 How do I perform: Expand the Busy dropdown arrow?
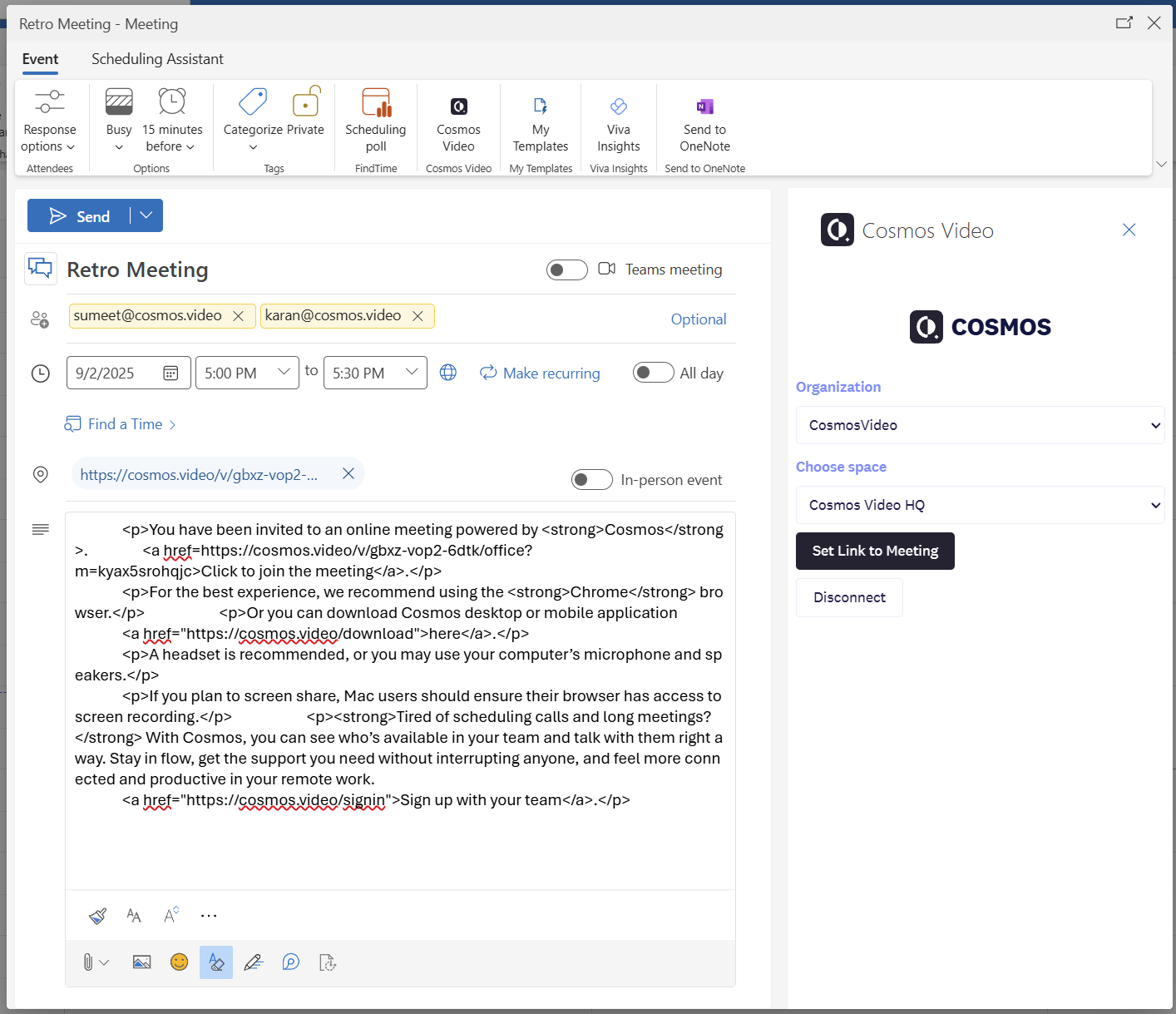pyautogui.click(x=119, y=147)
